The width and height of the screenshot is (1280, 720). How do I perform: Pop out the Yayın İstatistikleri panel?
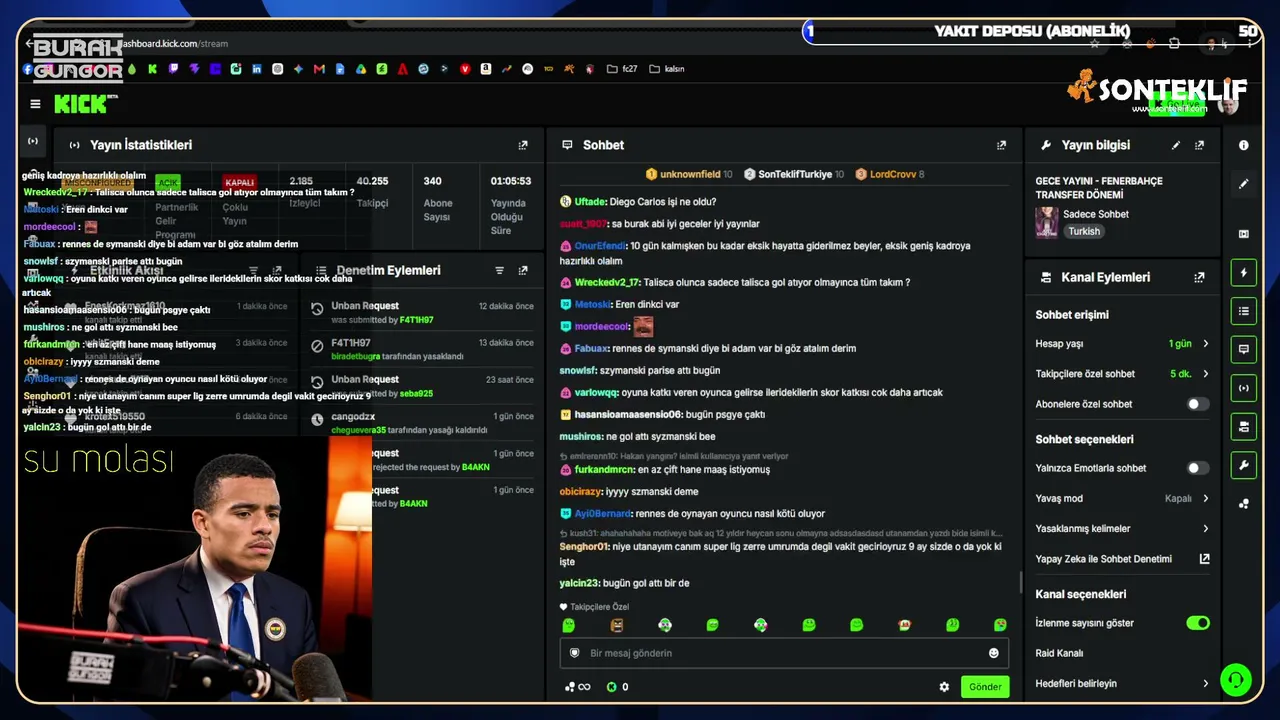[x=523, y=145]
